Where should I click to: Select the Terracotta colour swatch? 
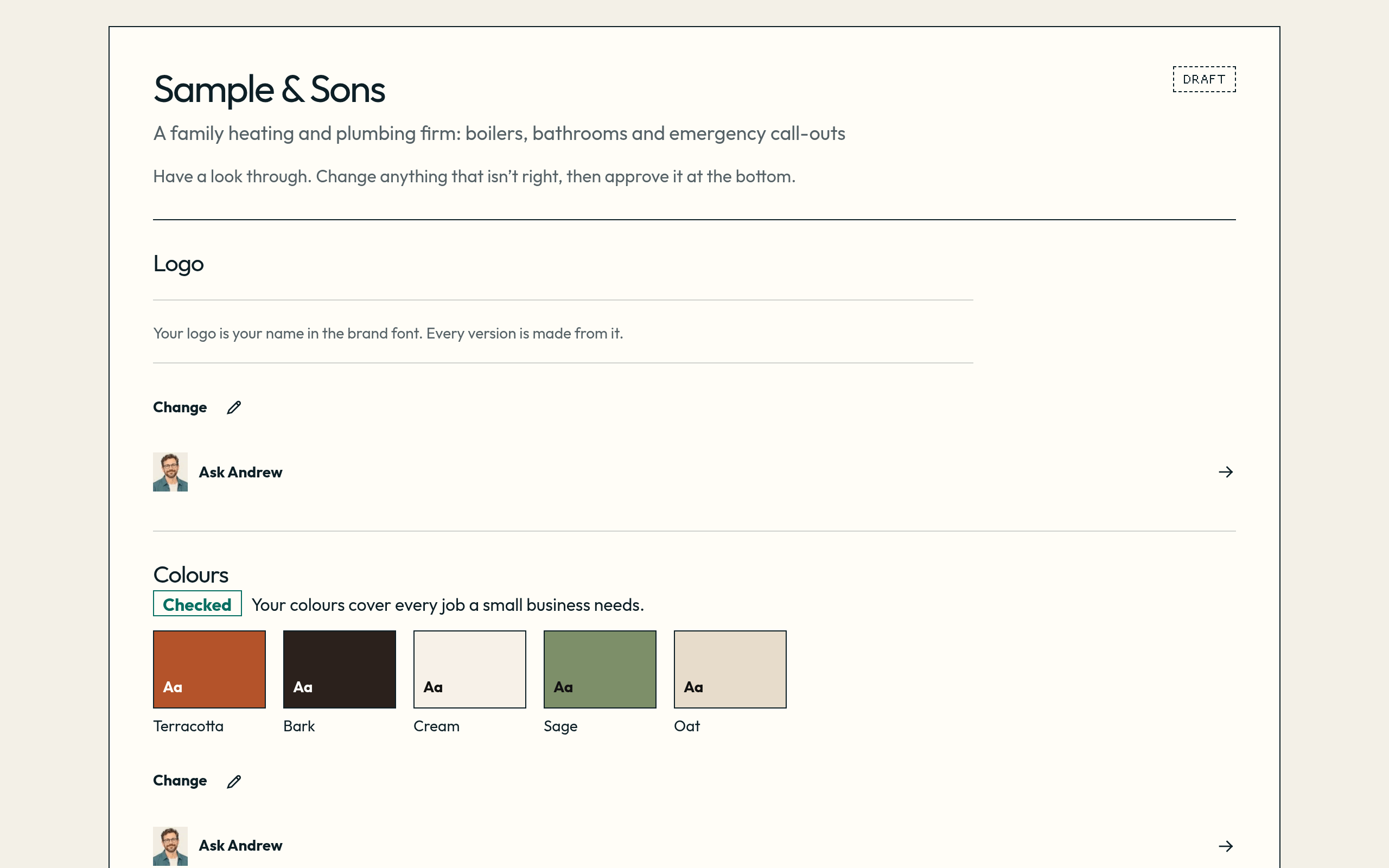coord(209,669)
